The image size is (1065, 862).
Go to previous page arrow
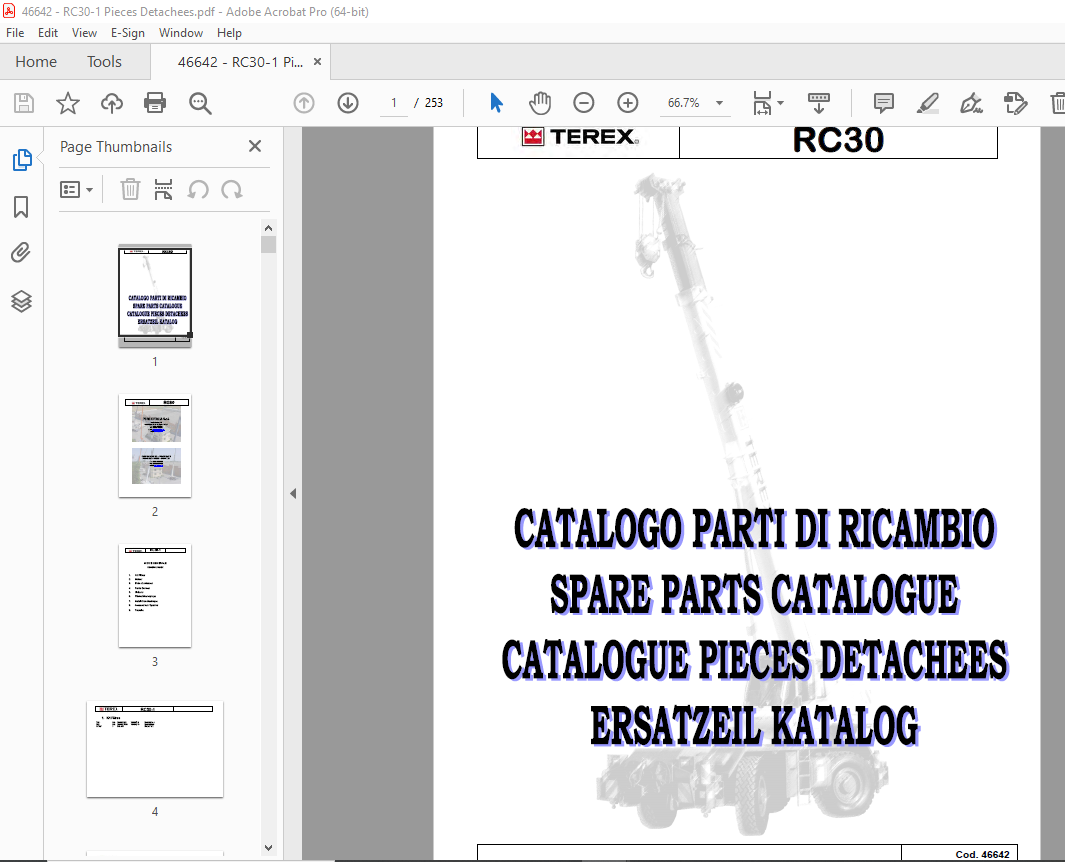304,103
